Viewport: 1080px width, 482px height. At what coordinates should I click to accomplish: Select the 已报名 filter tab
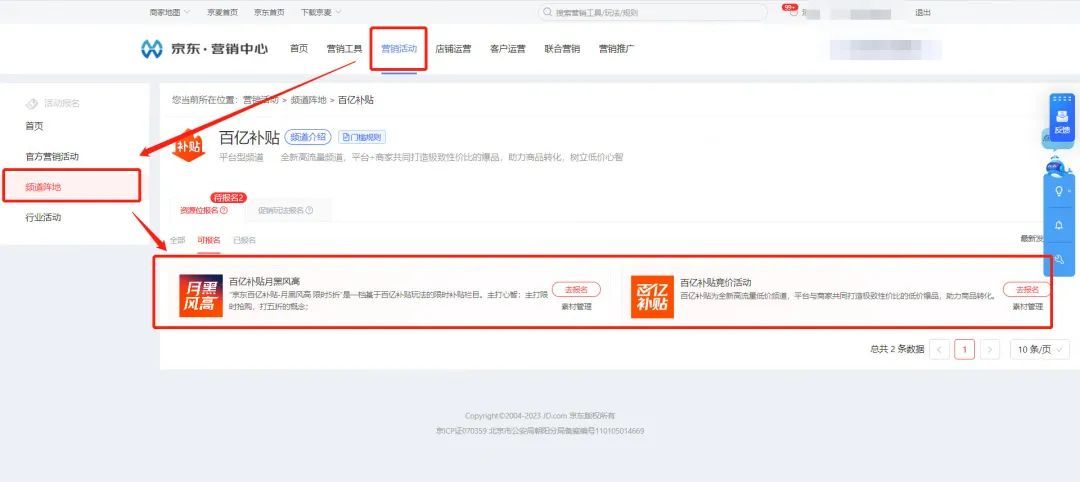pos(245,240)
